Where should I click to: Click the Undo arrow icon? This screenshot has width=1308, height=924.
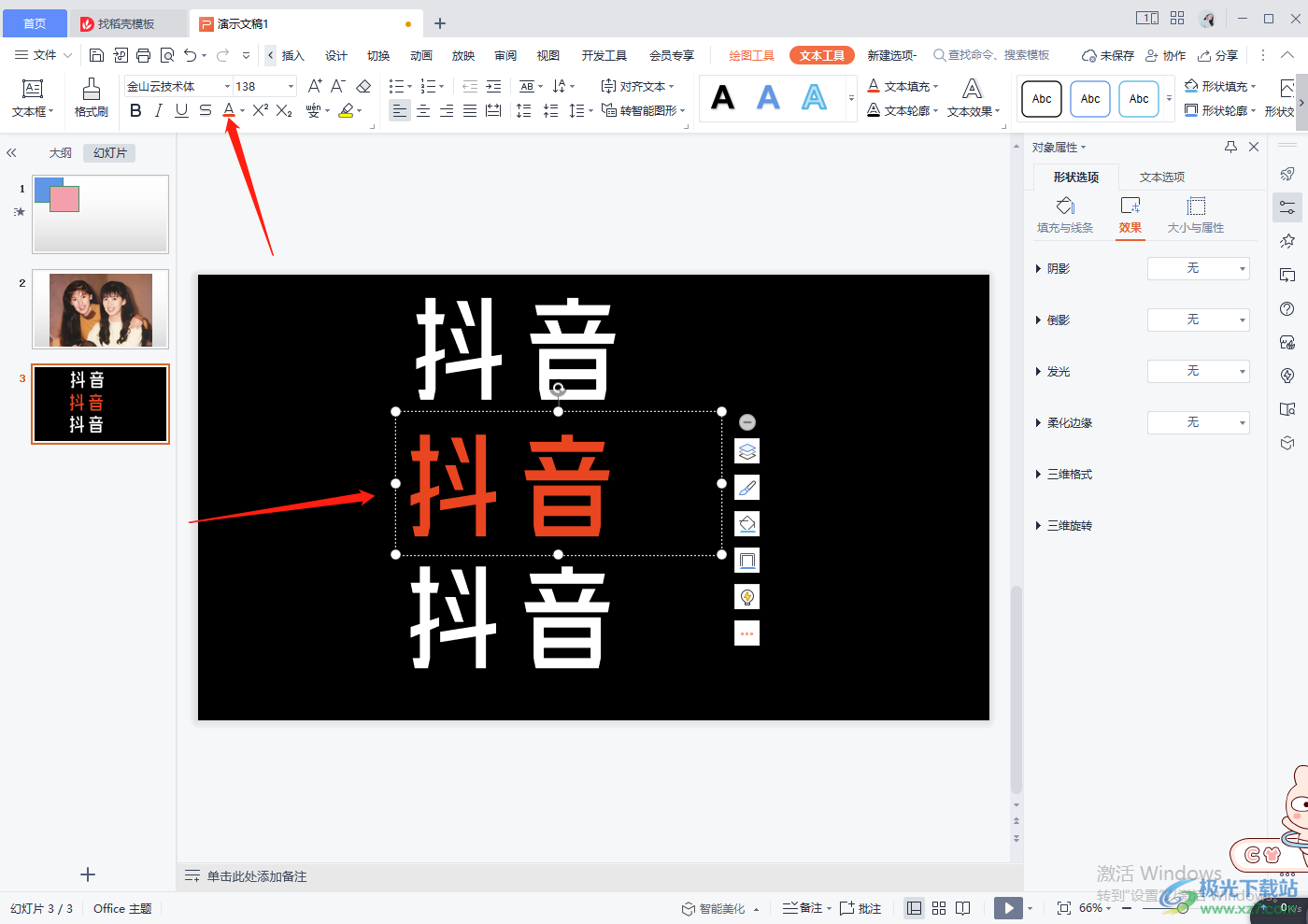coord(191,55)
